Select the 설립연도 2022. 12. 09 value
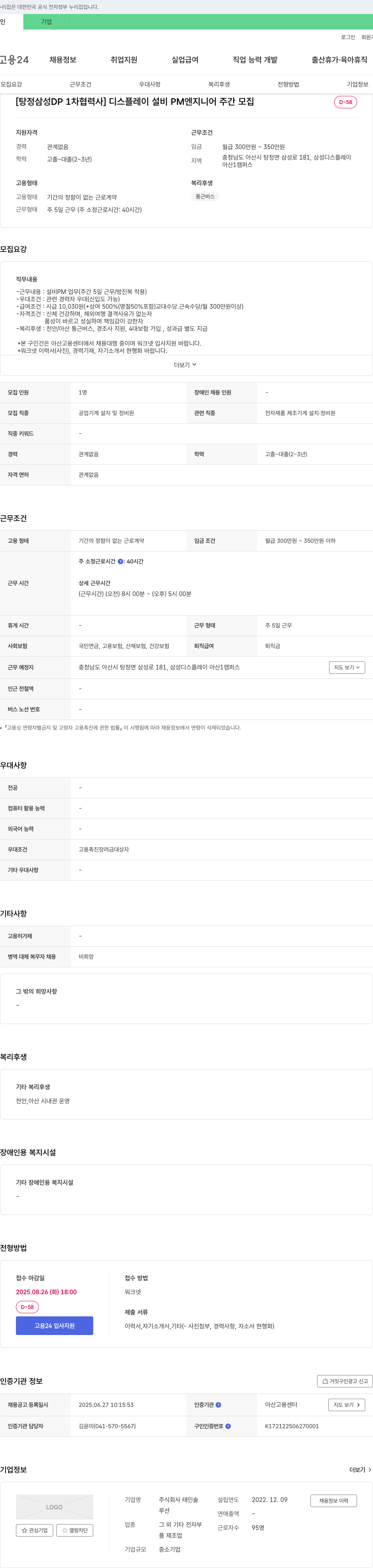Image resolution: width=373 pixels, height=1568 pixels. click(x=269, y=1500)
